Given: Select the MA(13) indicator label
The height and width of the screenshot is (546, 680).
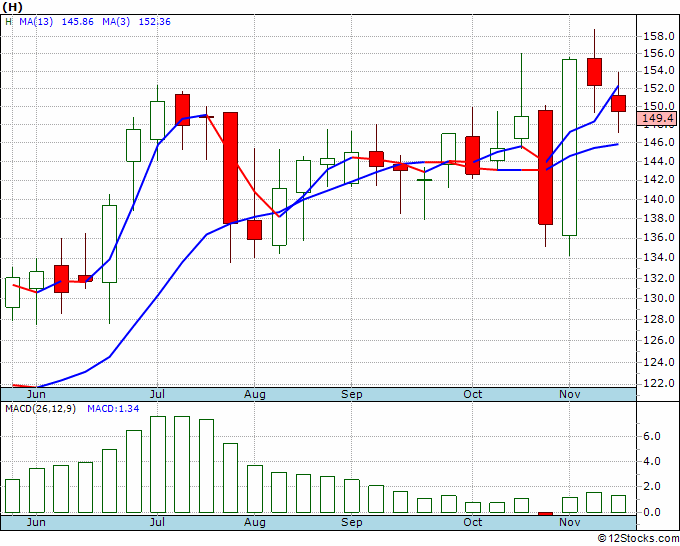Looking at the screenshot, I should tap(36, 22).
